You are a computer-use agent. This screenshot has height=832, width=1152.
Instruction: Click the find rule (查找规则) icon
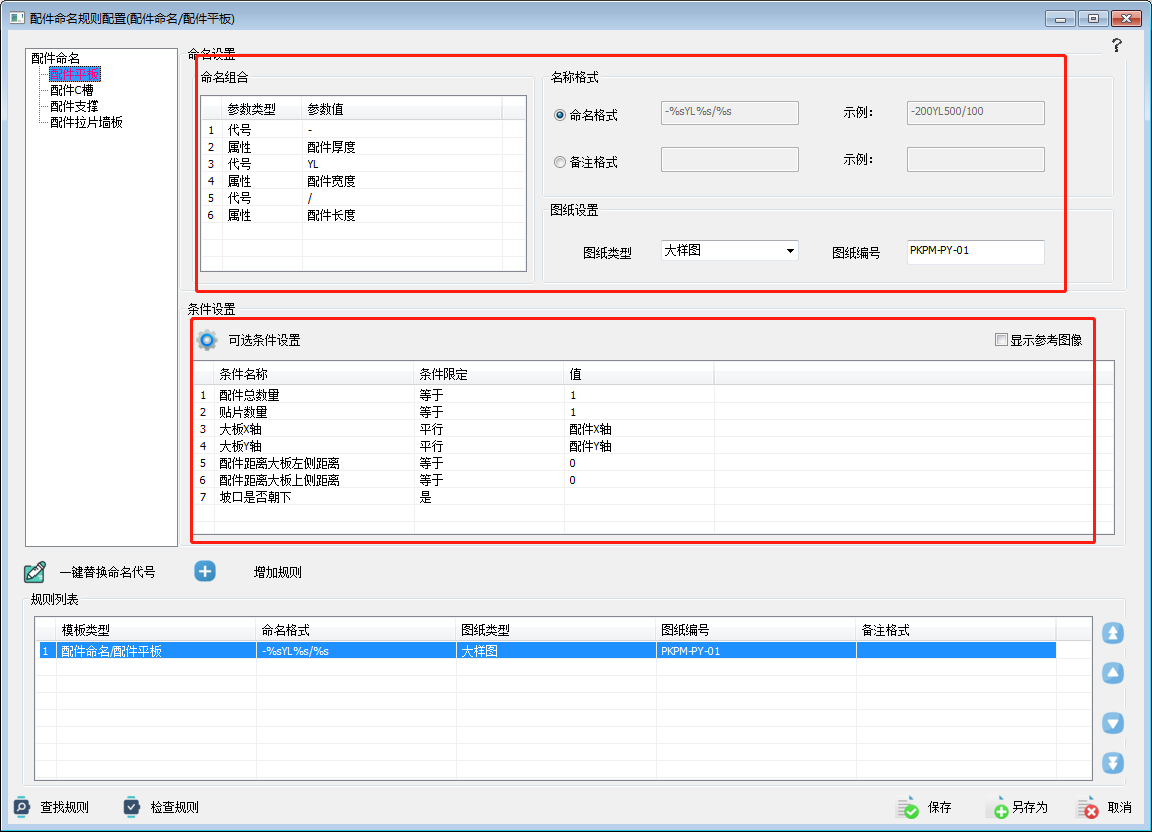(22, 807)
